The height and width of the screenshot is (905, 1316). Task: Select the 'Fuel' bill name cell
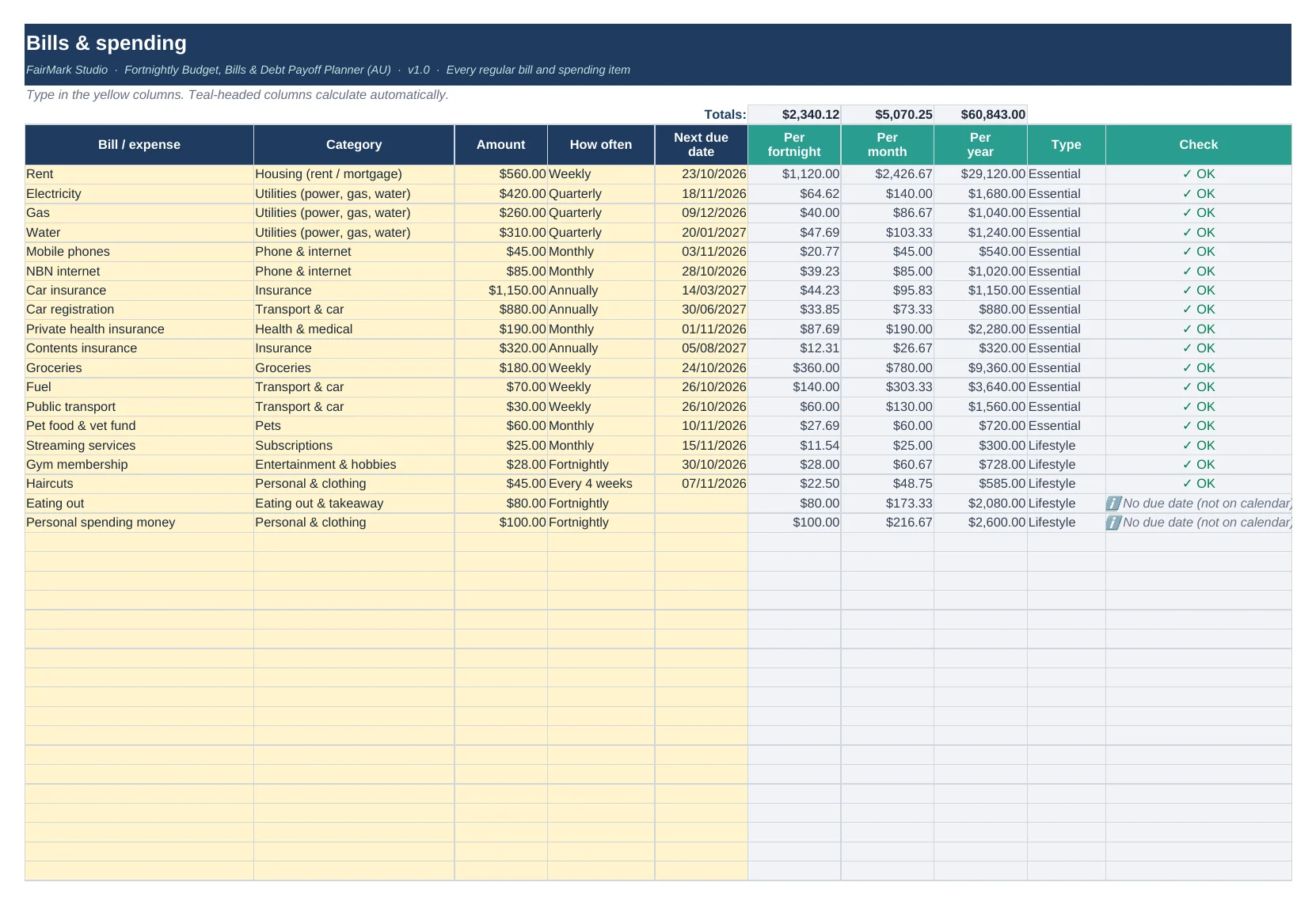[x=139, y=387]
